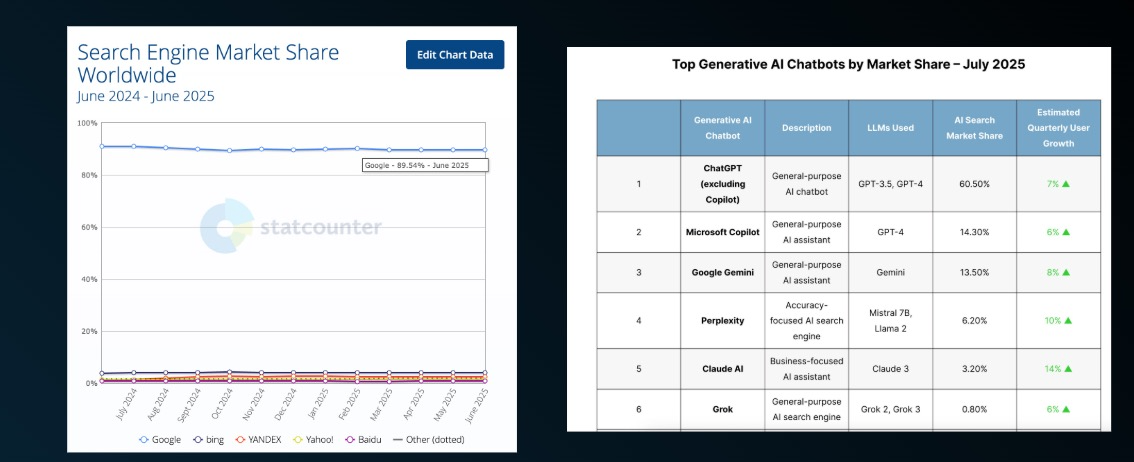Image resolution: width=1134 pixels, height=462 pixels.
Task: Toggle the Google series in legend
Action: coord(163,439)
